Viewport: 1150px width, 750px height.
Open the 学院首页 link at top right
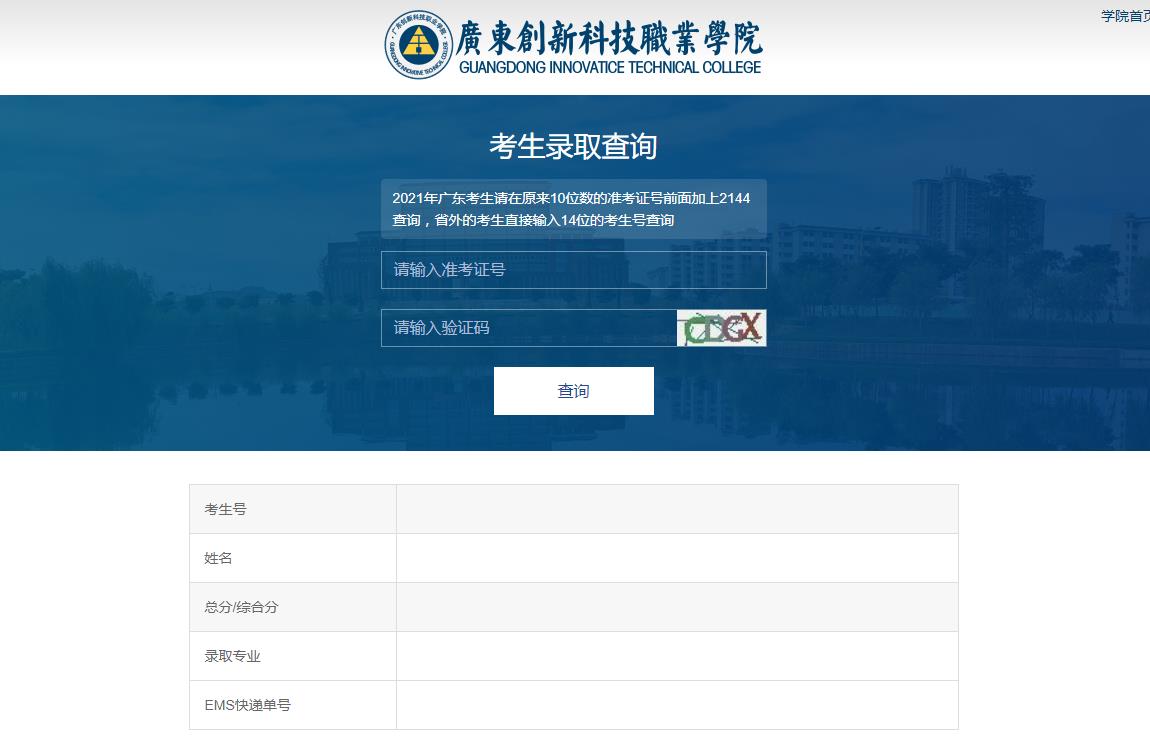click(x=1125, y=16)
